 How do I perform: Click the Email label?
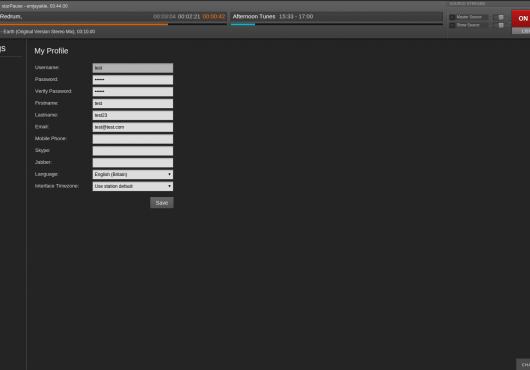point(42,127)
